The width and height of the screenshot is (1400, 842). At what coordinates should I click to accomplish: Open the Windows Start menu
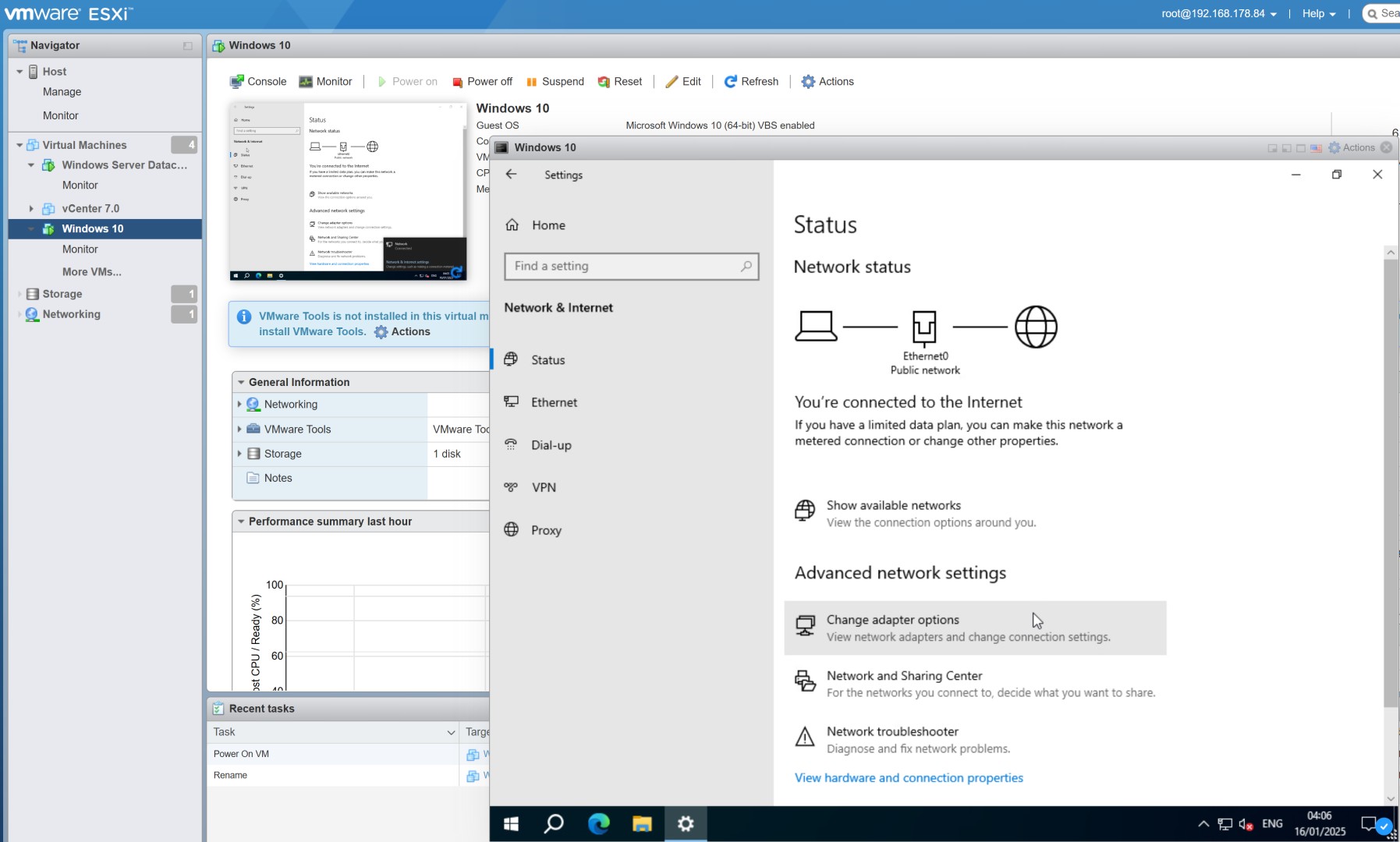coord(511,824)
